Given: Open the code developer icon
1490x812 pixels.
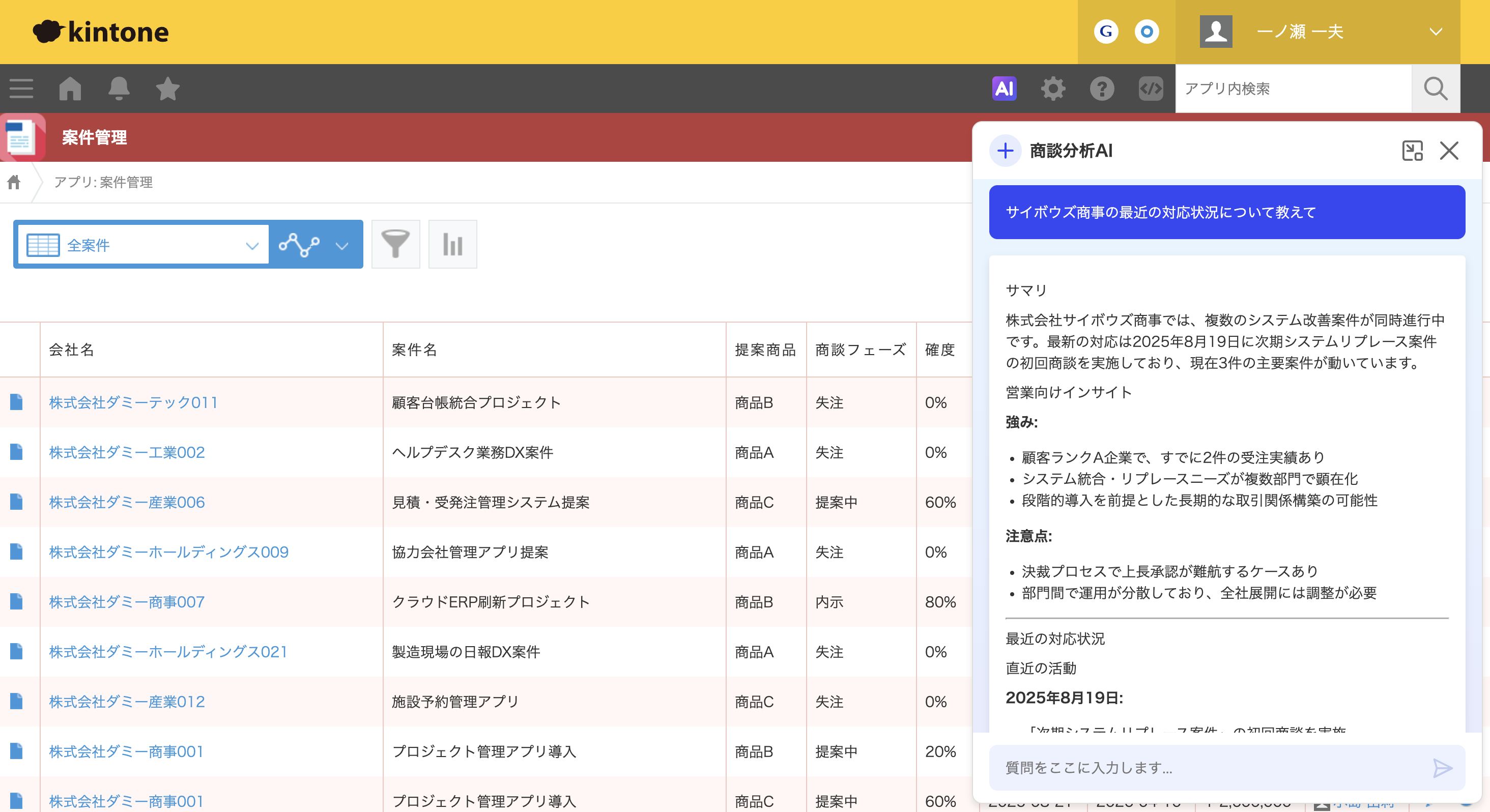Looking at the screenshot, I should 1151,89.
